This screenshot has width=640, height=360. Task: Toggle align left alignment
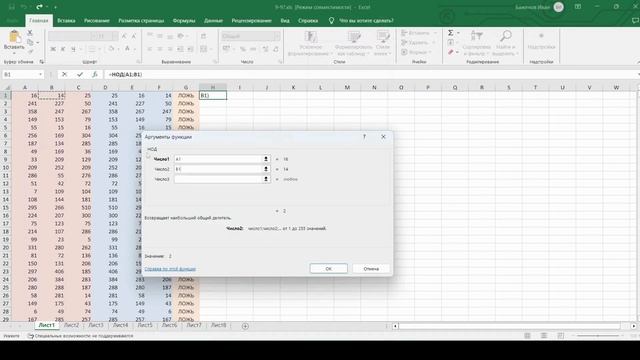150,49
